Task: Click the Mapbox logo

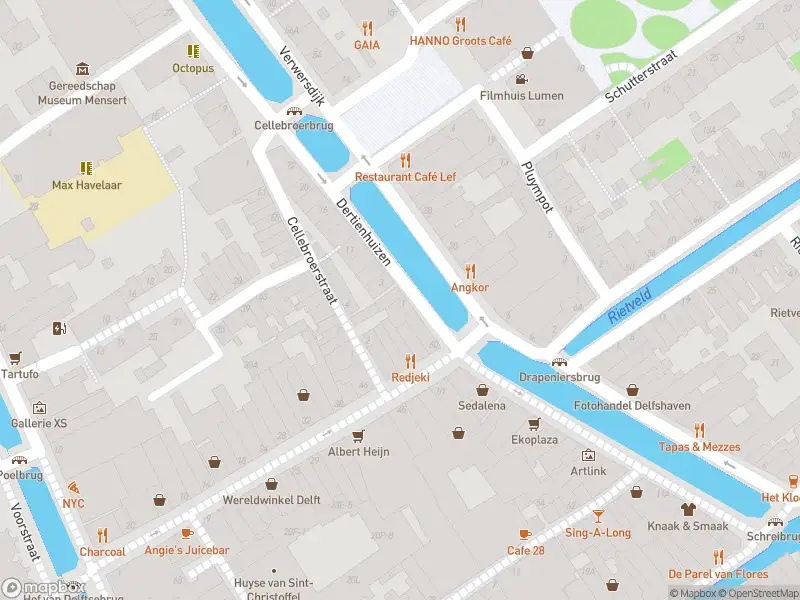Action: tap(43, 588)
